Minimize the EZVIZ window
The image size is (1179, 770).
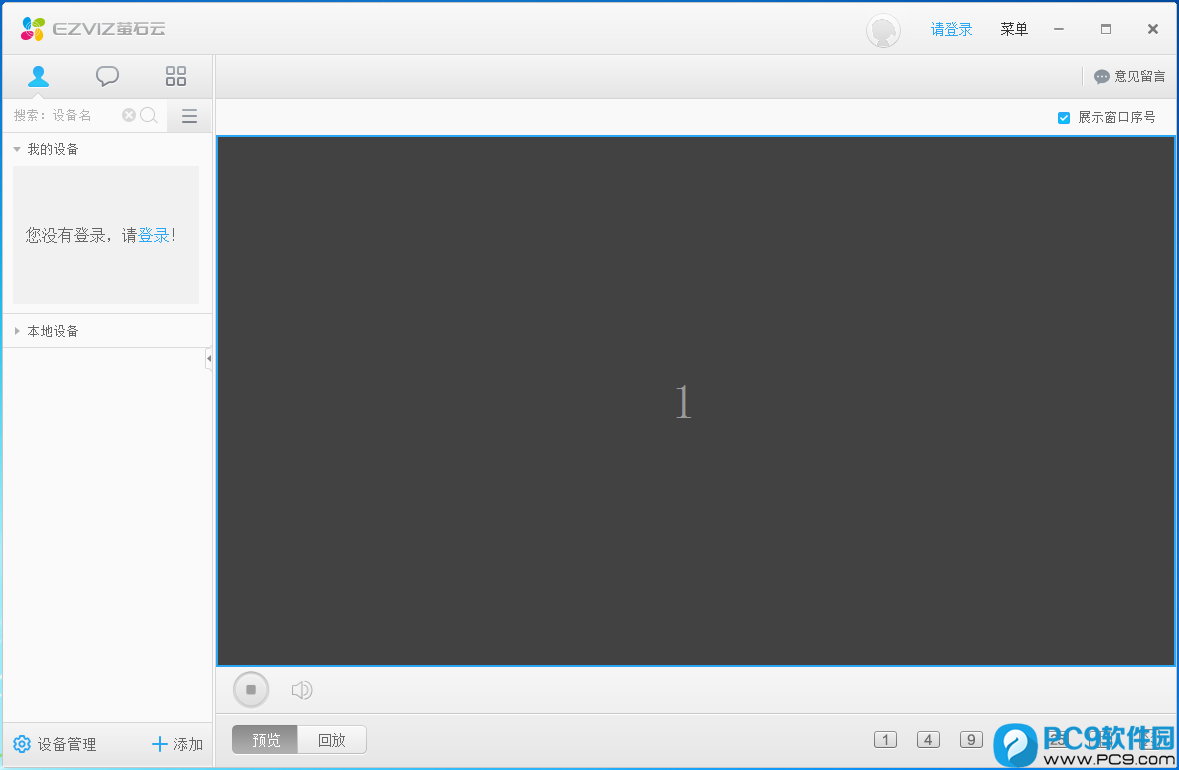(1059, 29)
